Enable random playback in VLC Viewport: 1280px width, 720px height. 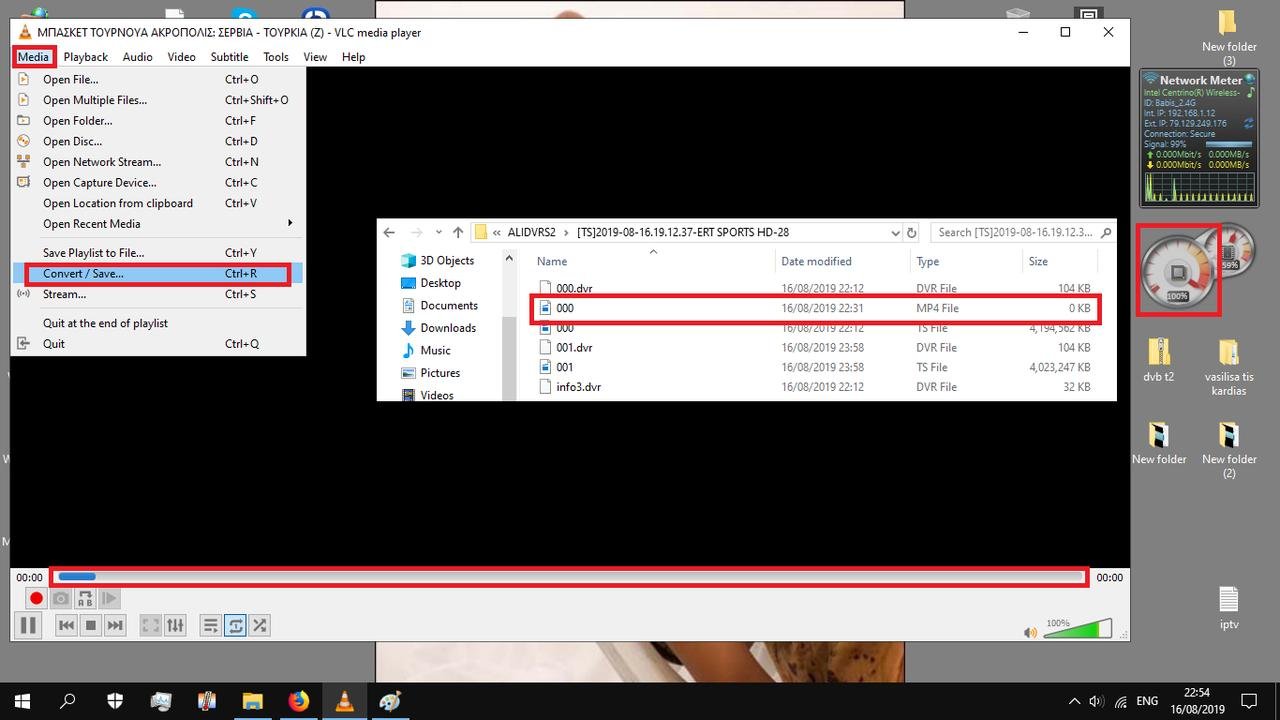click(x=259, y=625)
